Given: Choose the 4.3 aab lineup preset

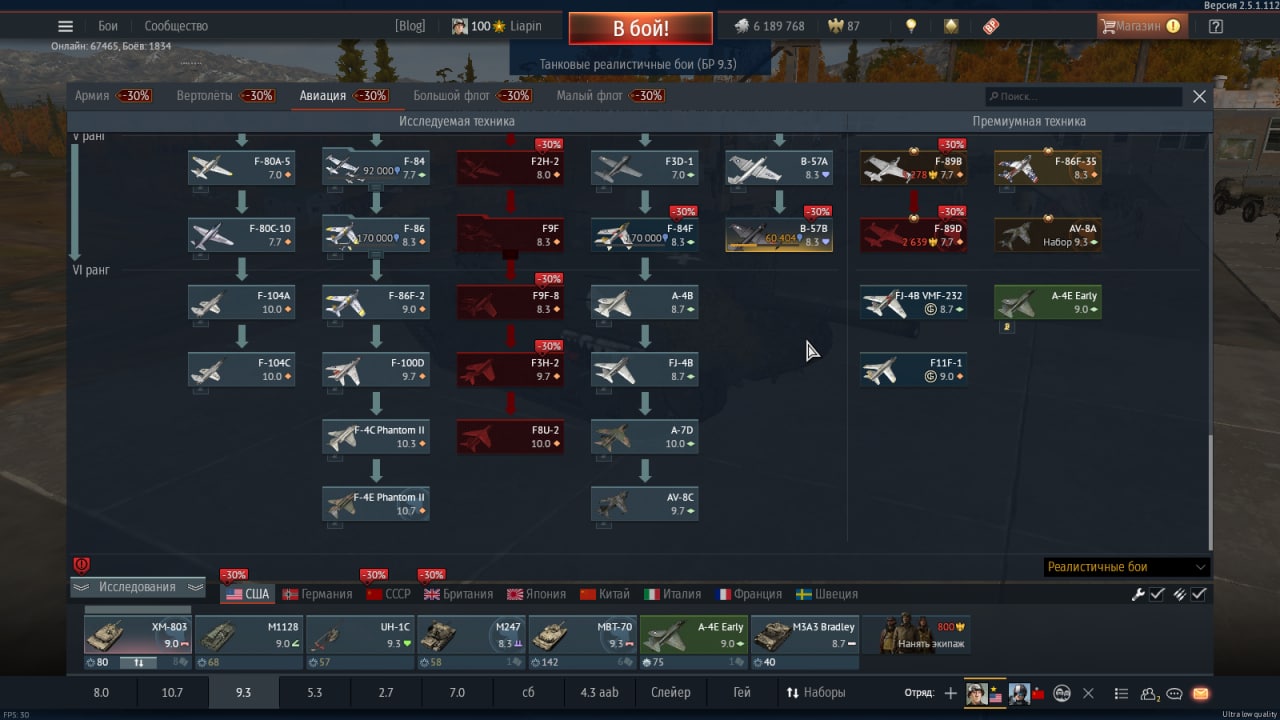Looking at the screenshot, I should pos(600,692).
